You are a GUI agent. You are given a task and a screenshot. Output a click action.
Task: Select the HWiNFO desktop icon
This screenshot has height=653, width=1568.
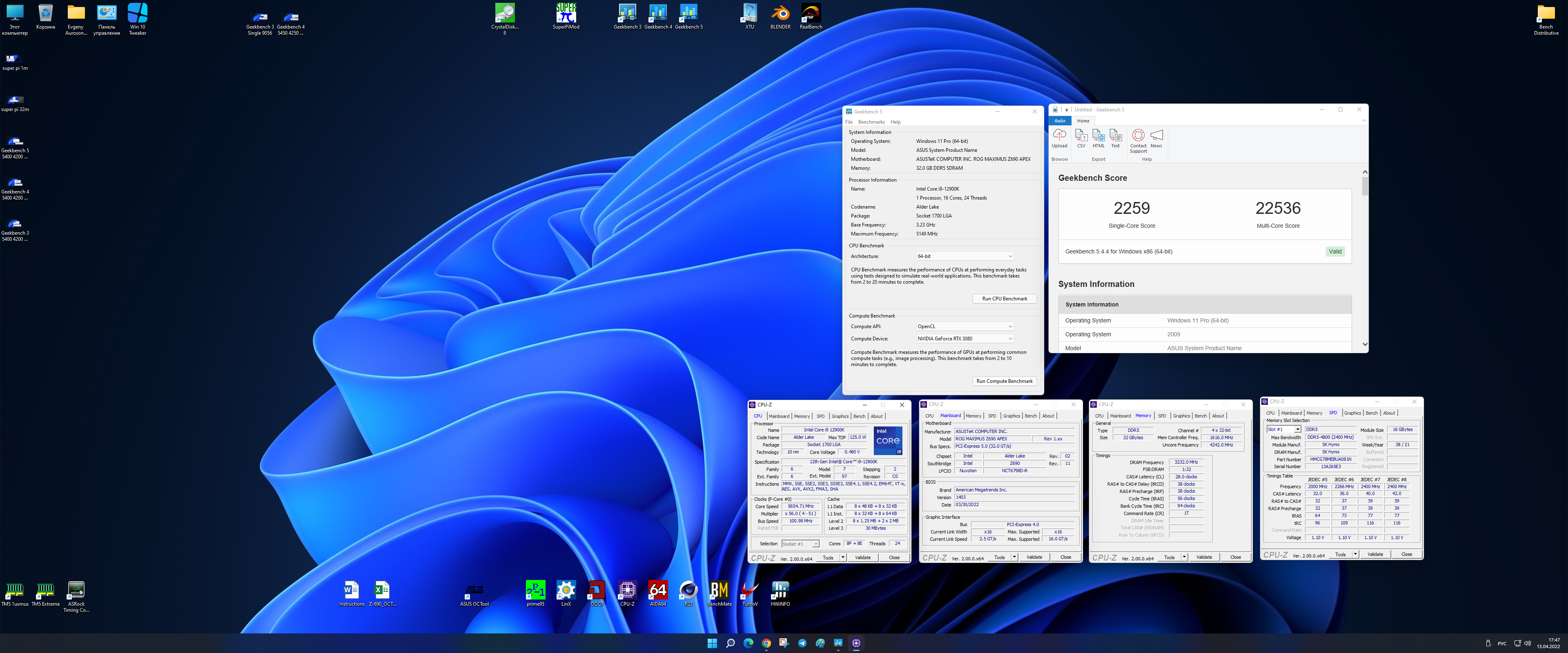(780, 593)
